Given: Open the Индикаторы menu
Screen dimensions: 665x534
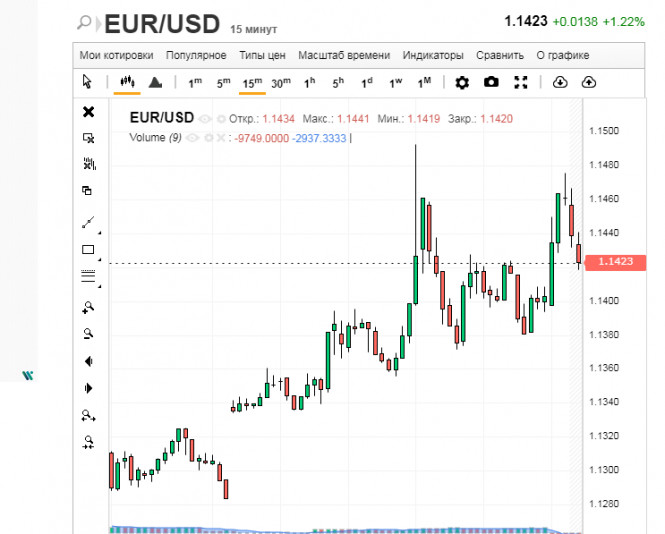Looking at the screenshot, I should click(433, 56).
